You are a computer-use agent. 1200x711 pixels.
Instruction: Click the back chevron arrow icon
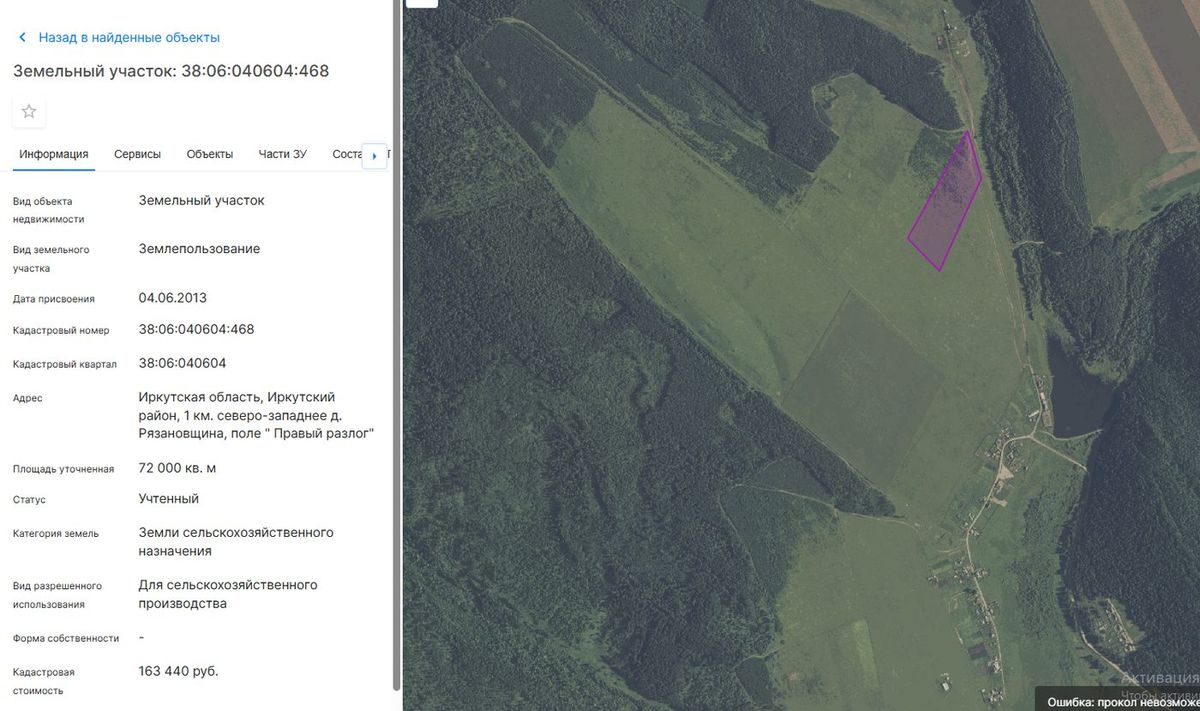23,38
